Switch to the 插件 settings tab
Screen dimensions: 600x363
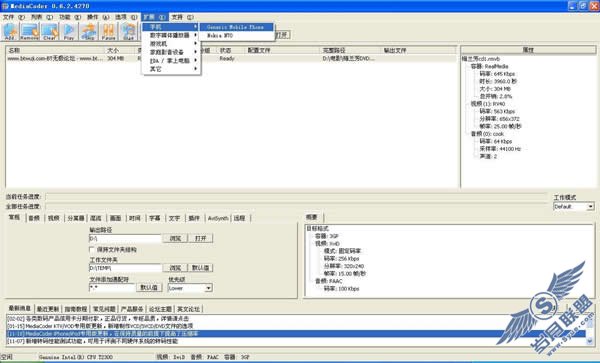pos(194,218)
